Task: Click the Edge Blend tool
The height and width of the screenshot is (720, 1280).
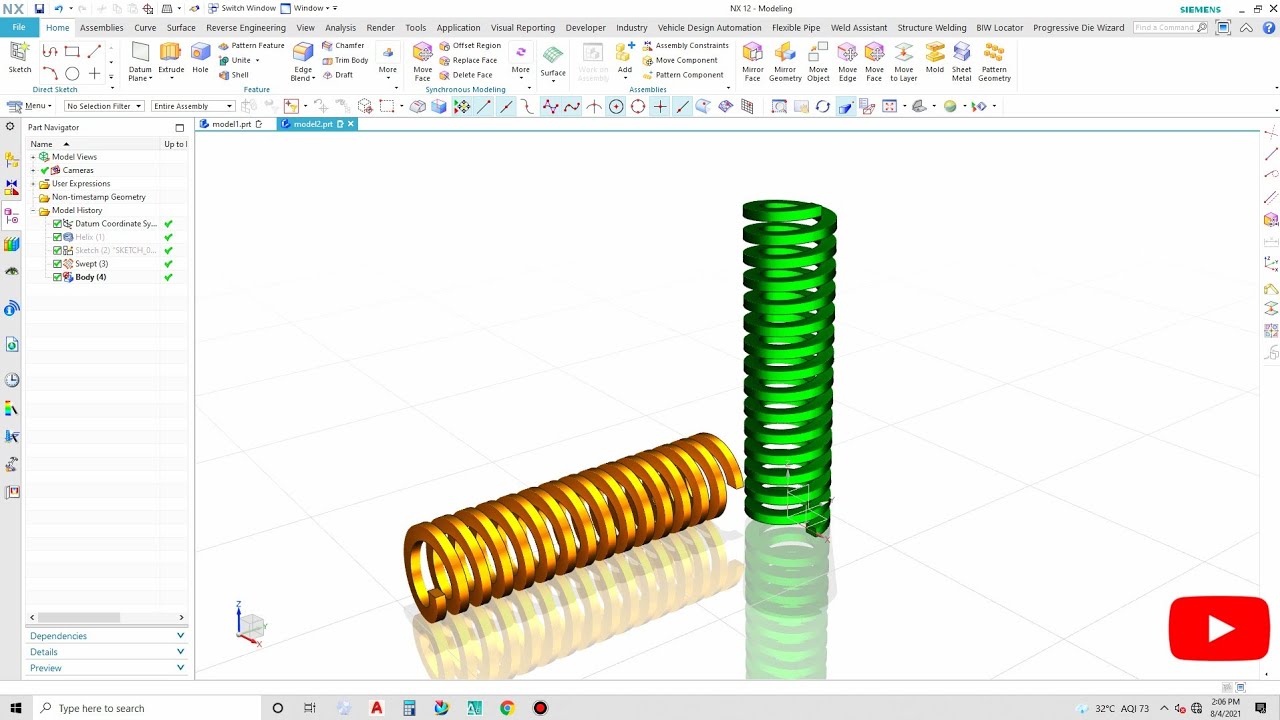Action: [302, 61]
